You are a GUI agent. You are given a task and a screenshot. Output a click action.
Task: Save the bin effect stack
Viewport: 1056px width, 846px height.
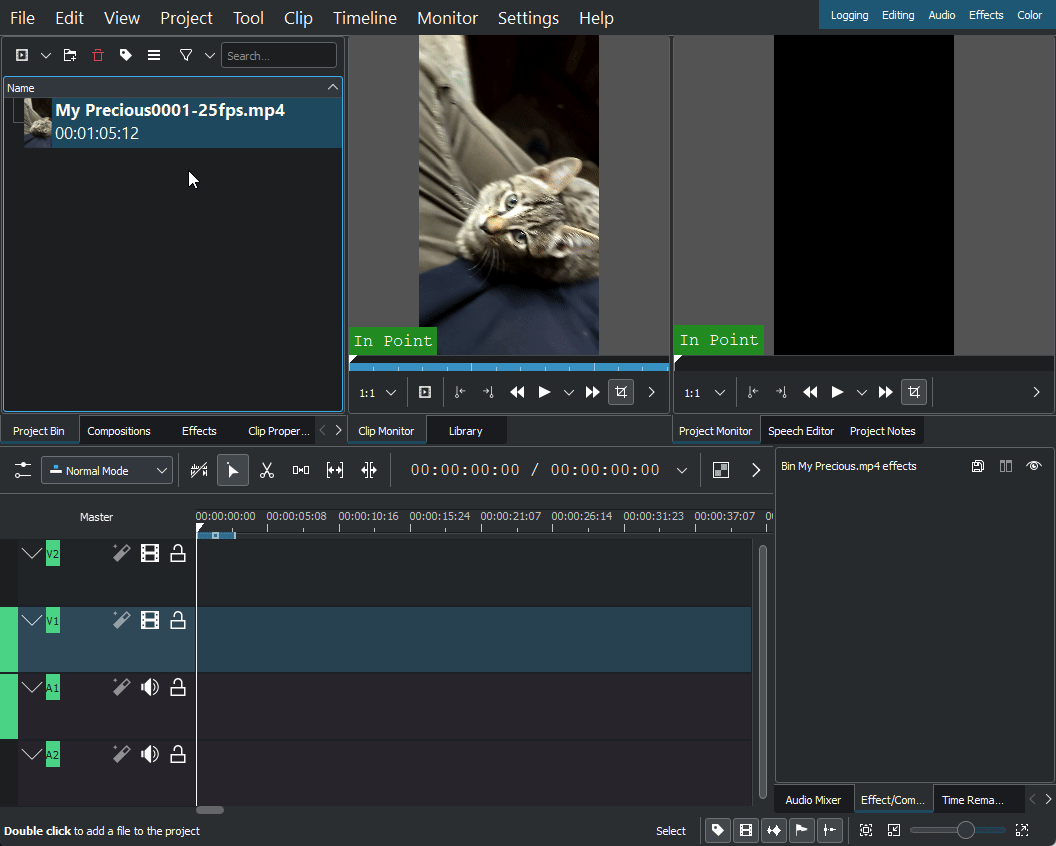[x=978, y=466]
